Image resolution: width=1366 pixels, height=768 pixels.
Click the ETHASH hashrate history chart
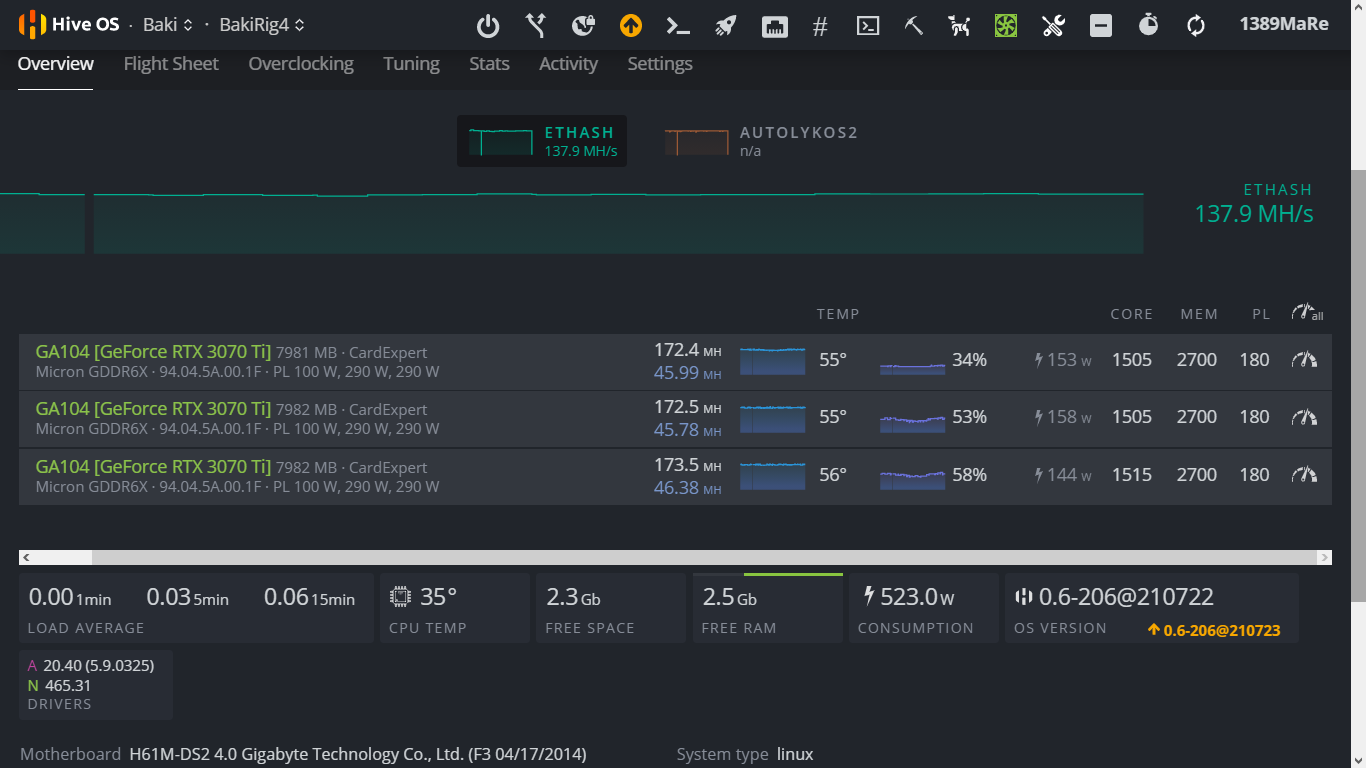click(571, 222)
